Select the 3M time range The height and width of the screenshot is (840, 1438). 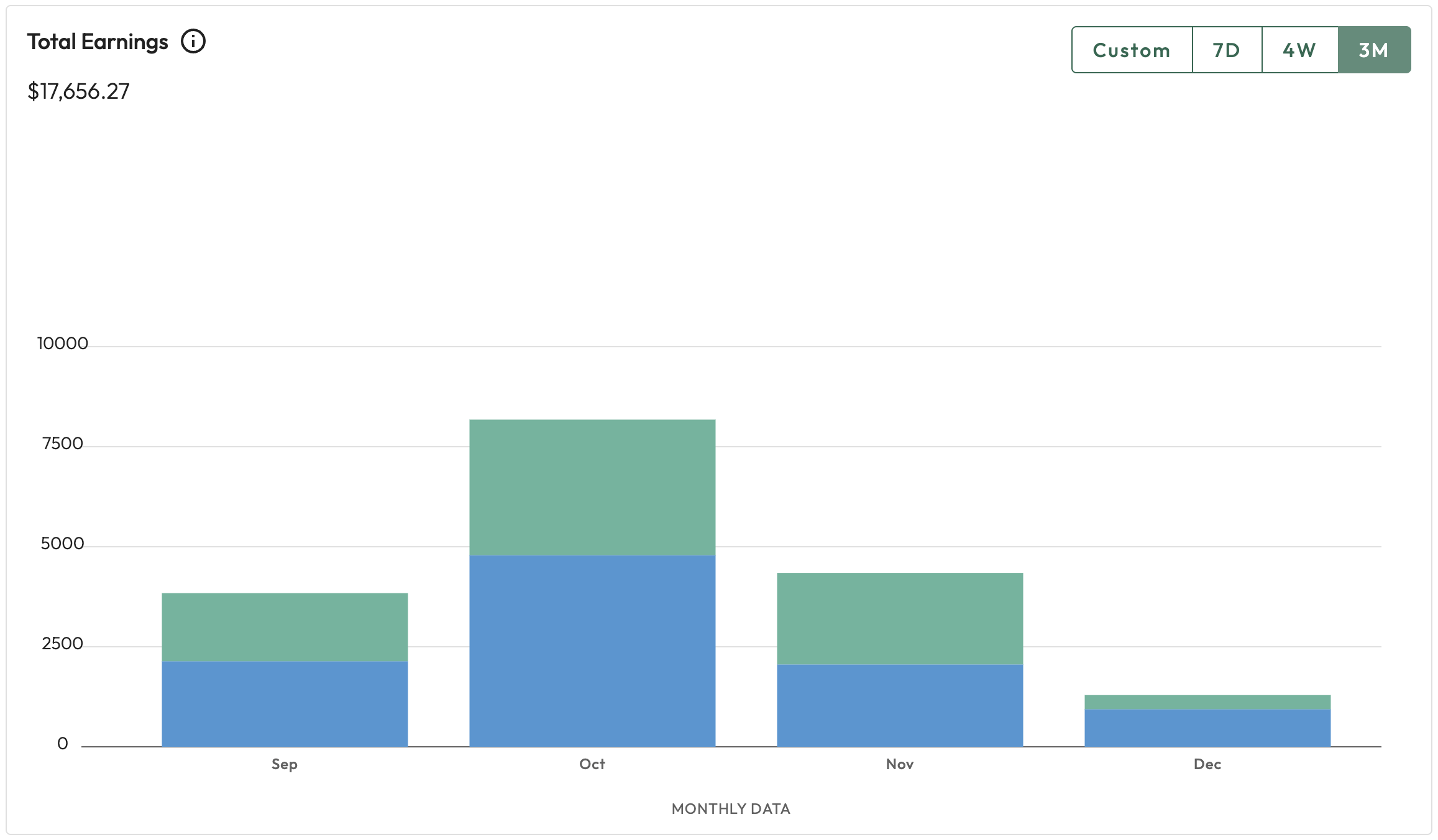point(1374,50)
